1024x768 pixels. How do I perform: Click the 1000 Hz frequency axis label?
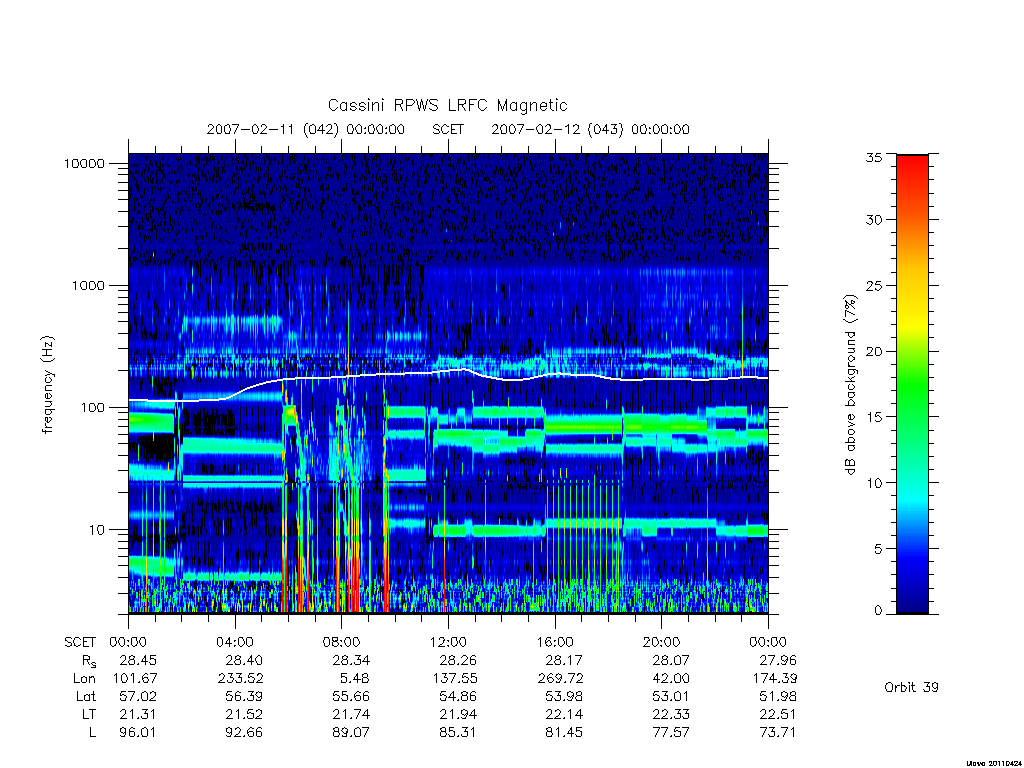[88, 286]
